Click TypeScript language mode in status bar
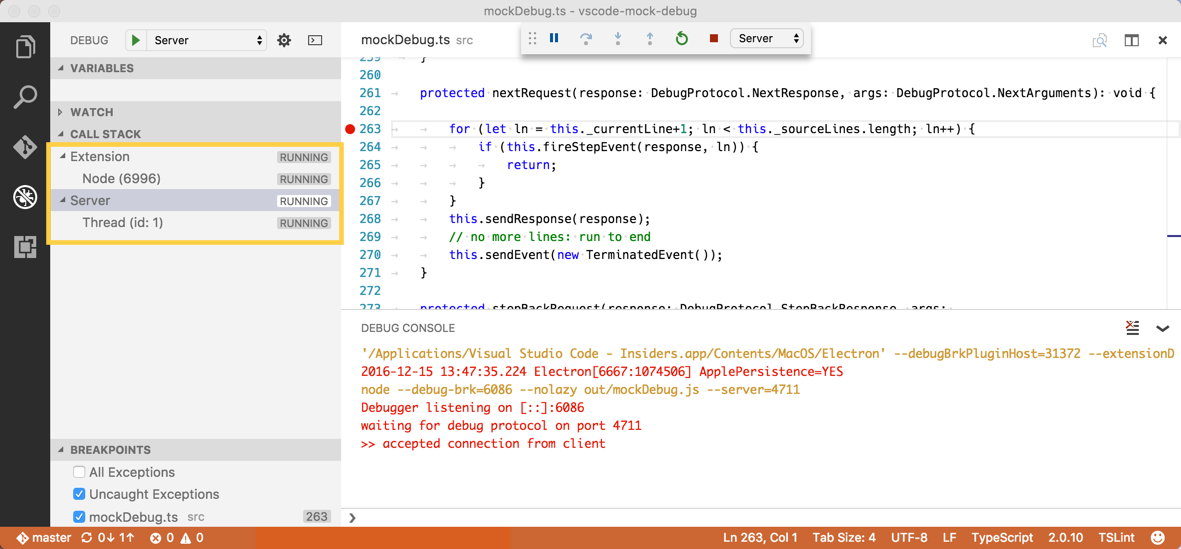 1002,538
